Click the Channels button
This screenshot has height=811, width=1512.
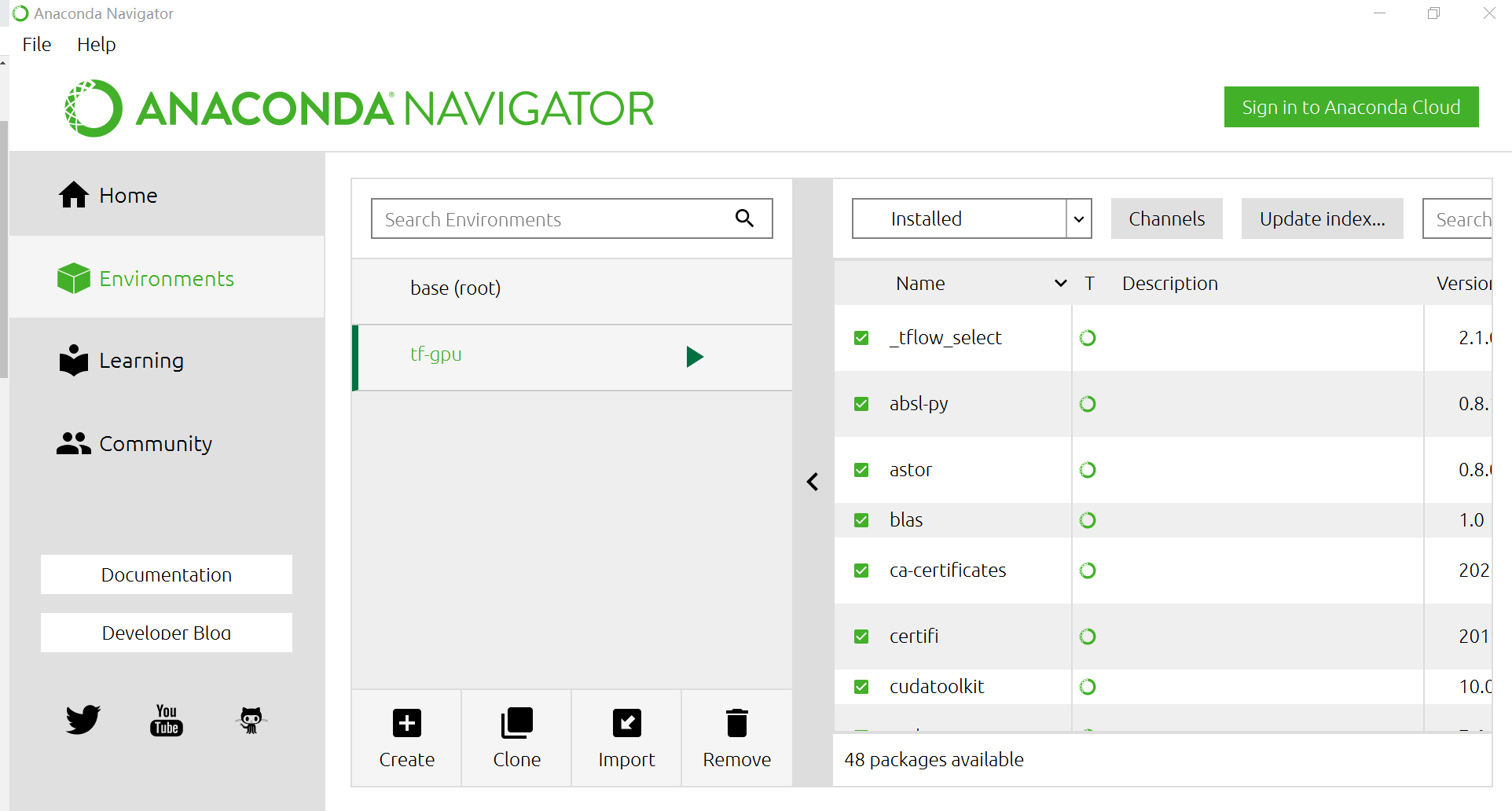click(1167, 218)
